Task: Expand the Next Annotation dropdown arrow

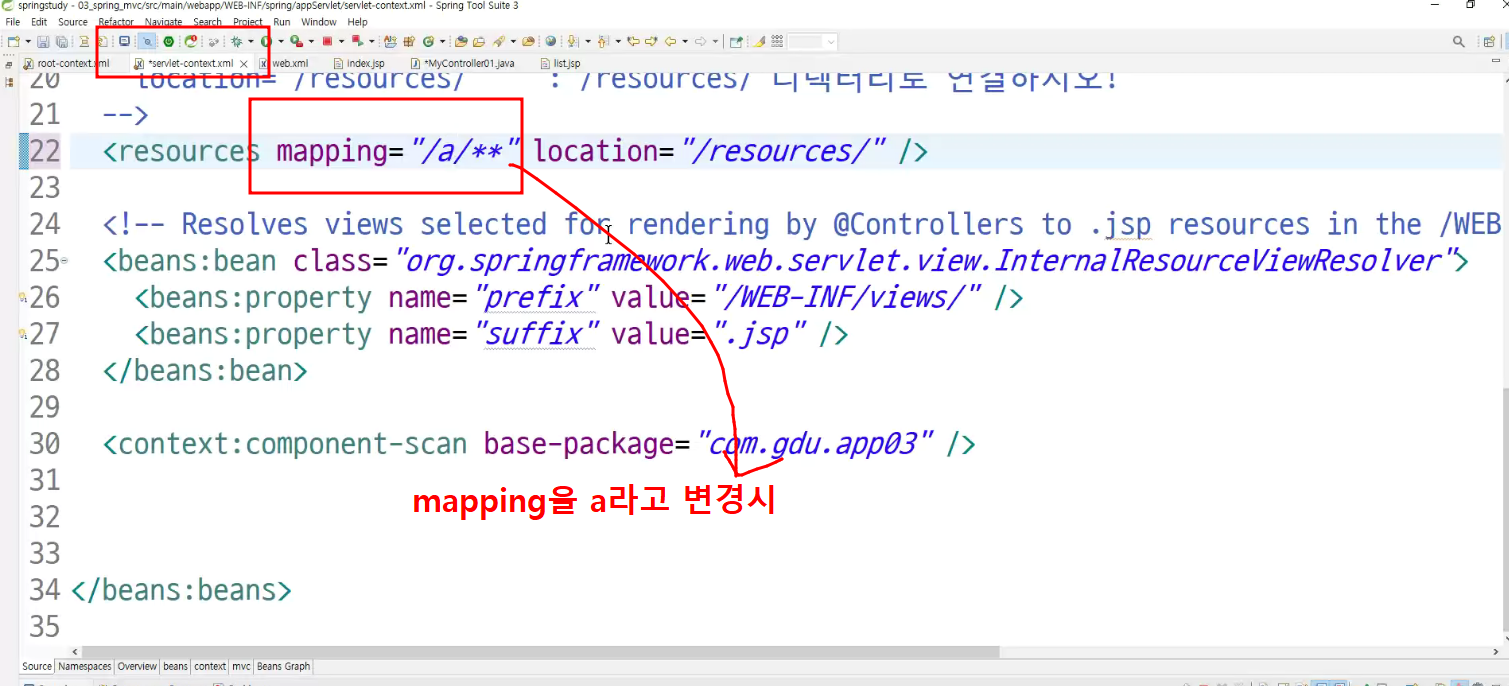Action: pos(588,41)
